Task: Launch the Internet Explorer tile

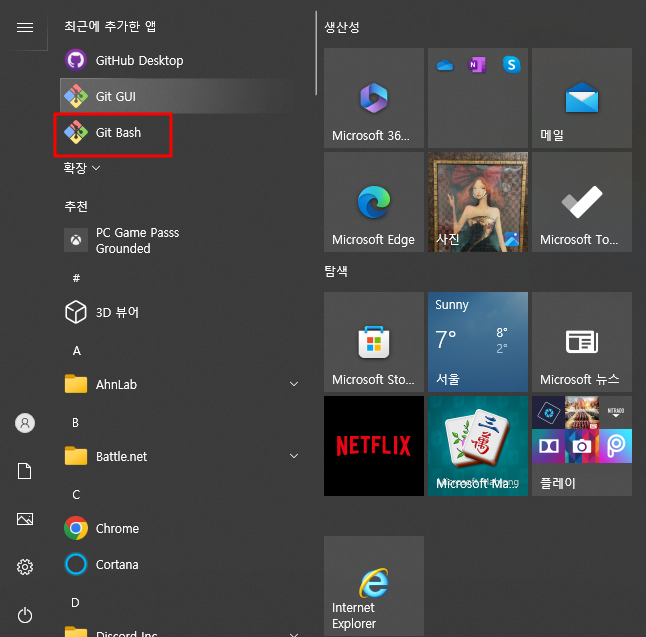Action: point(374,586)
